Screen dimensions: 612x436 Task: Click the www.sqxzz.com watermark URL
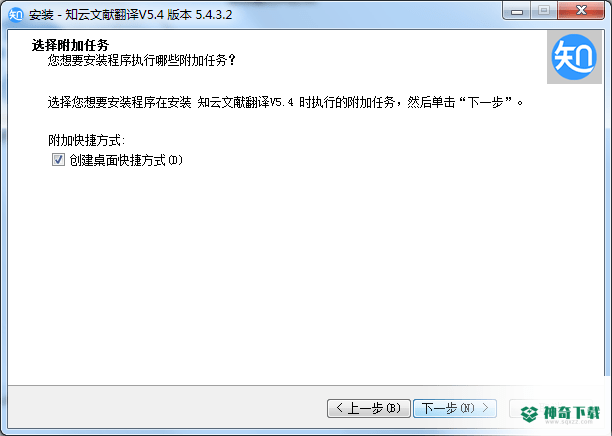point(569,422)
